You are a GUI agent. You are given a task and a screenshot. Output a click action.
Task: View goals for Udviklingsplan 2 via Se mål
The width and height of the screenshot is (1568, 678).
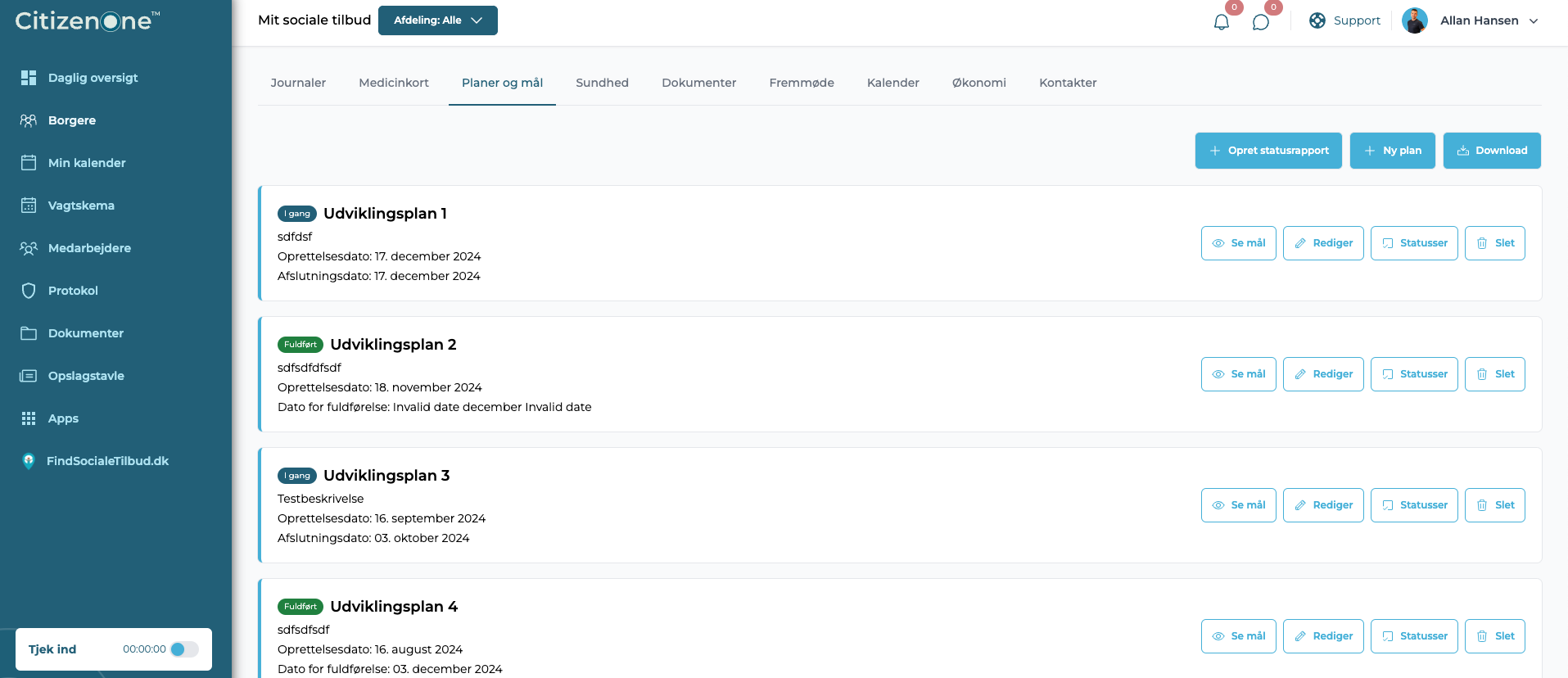click(1238, 374)
